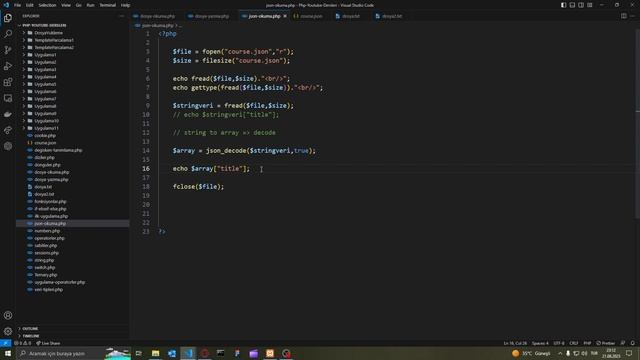Open the Accounts menu icon
Viewport: 640px width, 360px height.
click(8, 315)
